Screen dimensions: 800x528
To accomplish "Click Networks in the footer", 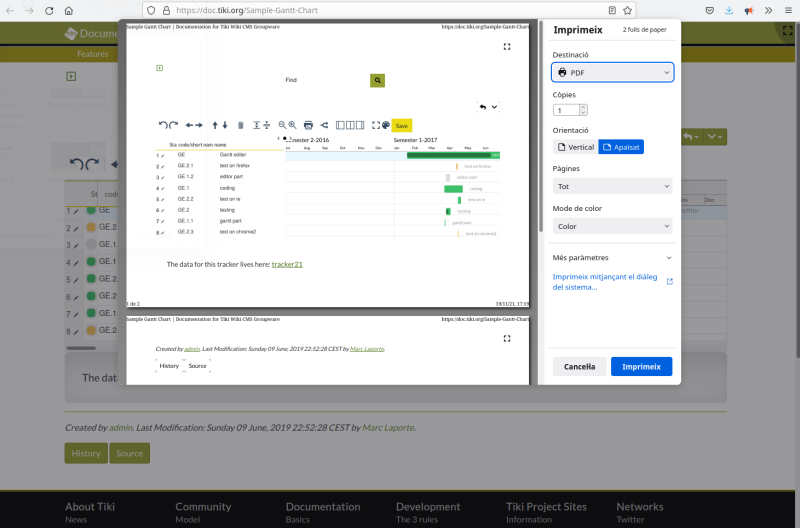I will pyautogui.click(x=640, y=507).
